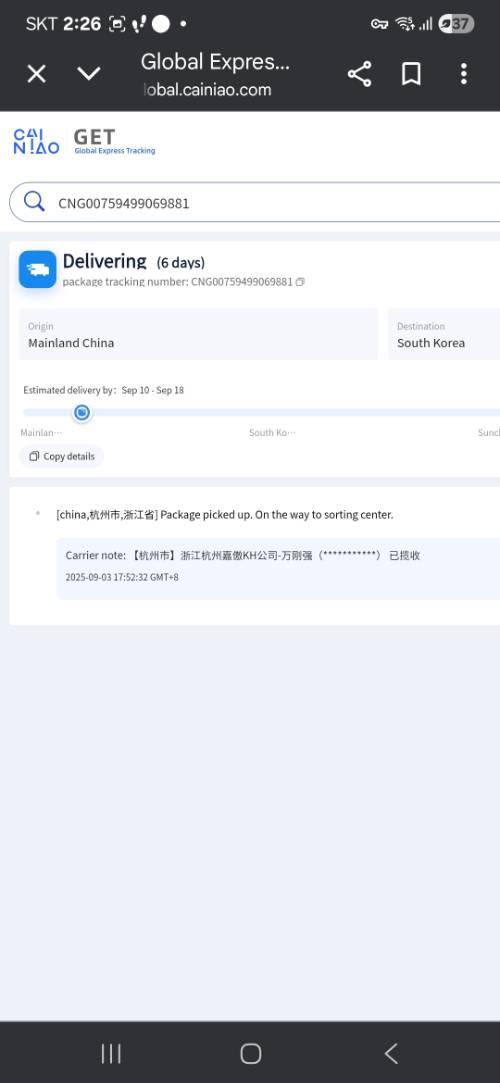Tap the progress marker on delivery bar

[x=81, y=413]
